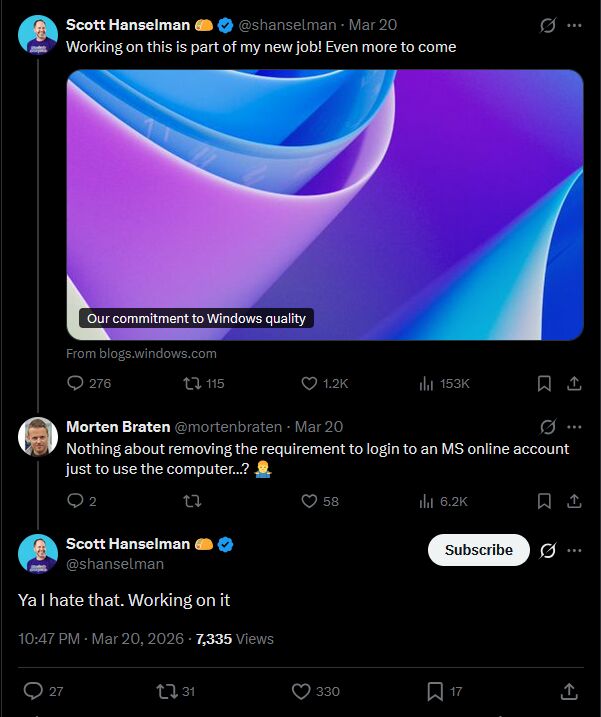Reply to Morten Braten's tweet
601x717 pixels.
pos(81,501)
